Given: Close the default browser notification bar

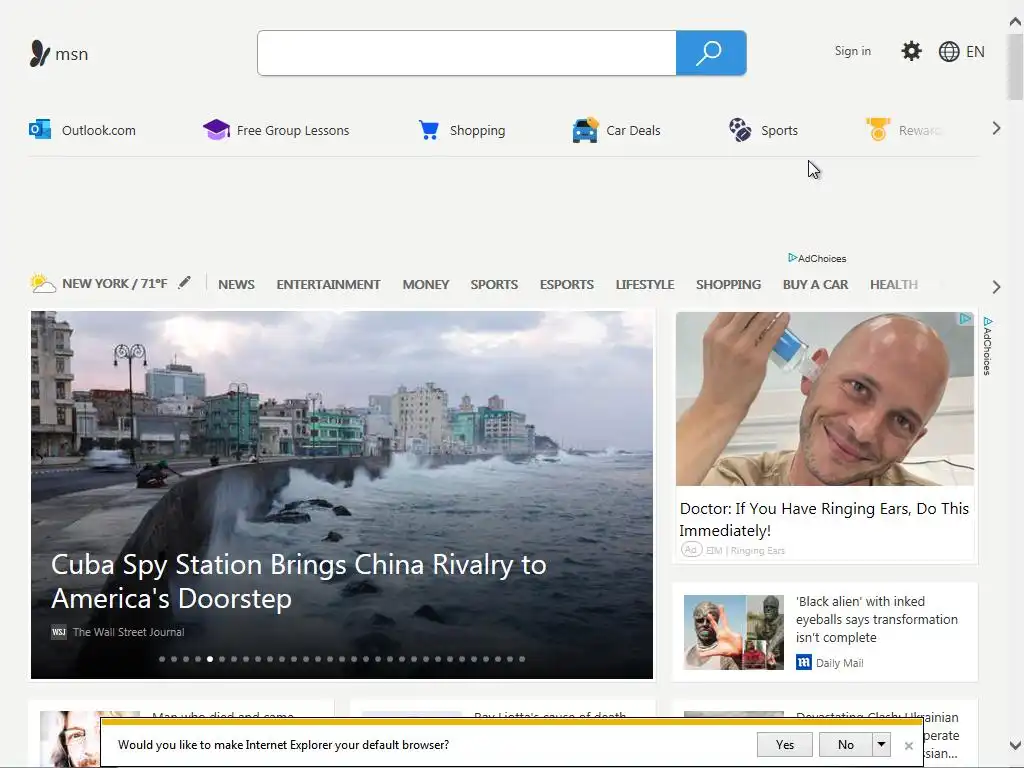Looking at the screenshot, I should [x=908, y=745].
